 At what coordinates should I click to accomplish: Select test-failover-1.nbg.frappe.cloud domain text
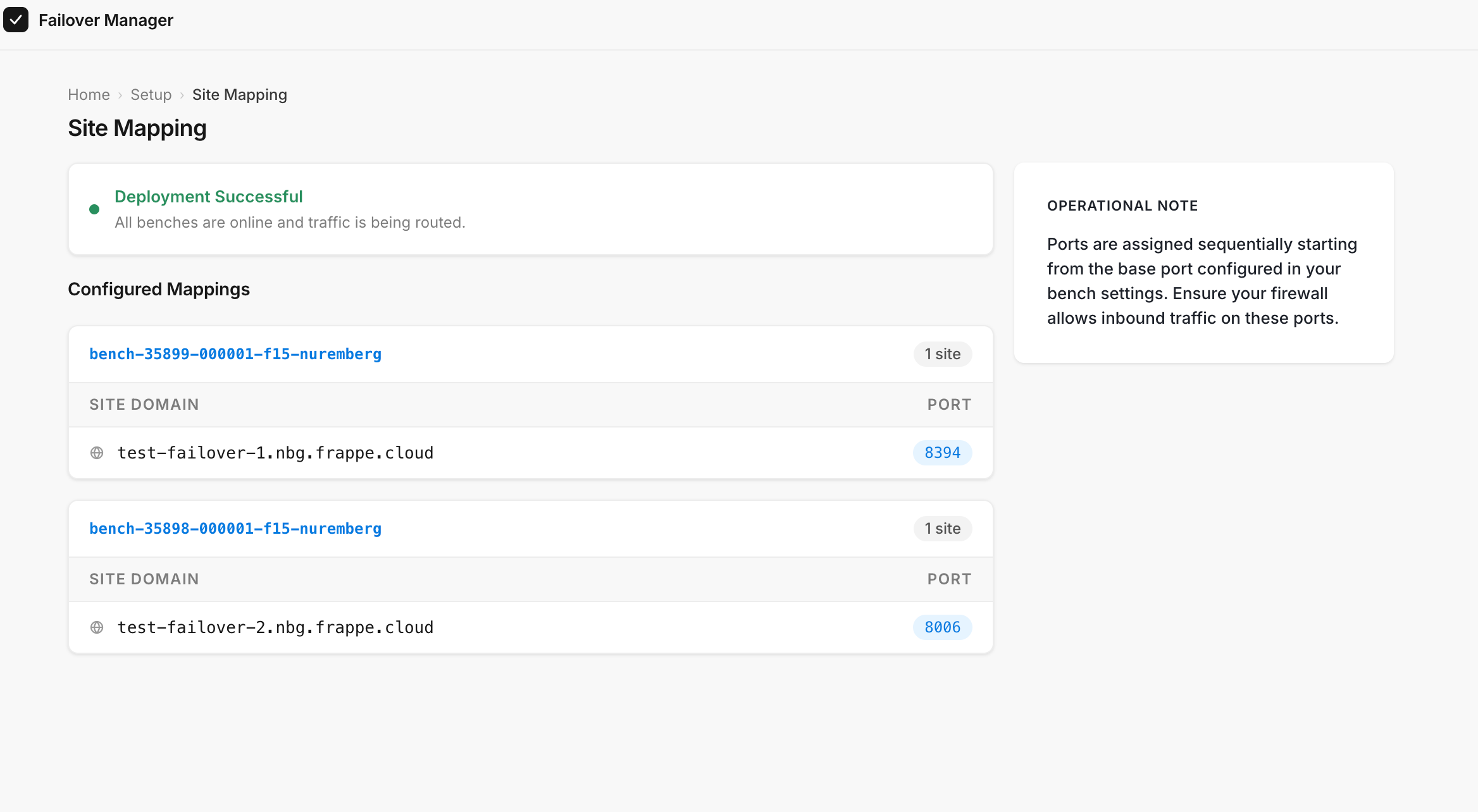click(x=275, y=453)
